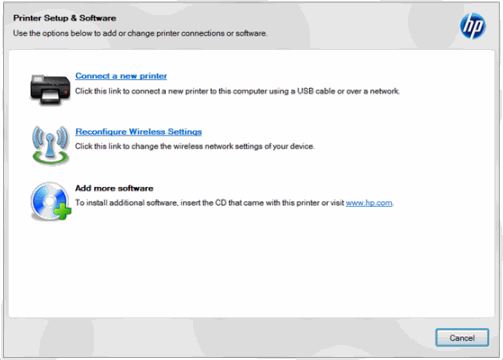Open Reconfigure Wireless Settings link
The height and width of the screenshot is (360, 503).
pos(138,132)
